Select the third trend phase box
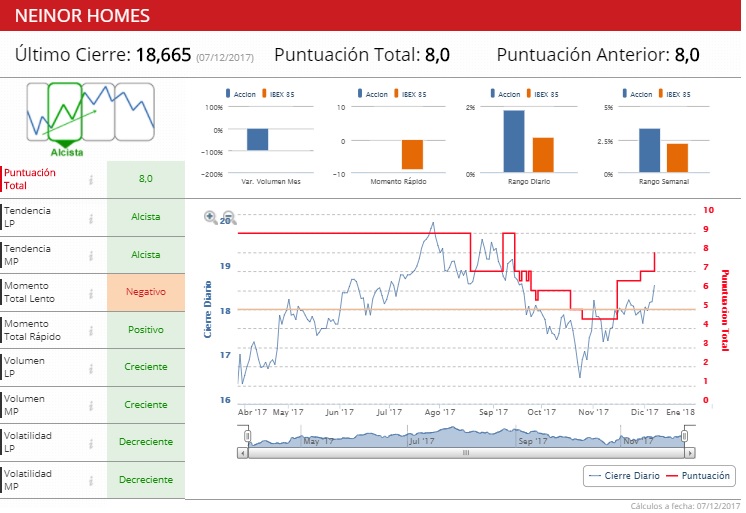Image resolution: width=746 pixels, height=513 pixels. [98, 111]
